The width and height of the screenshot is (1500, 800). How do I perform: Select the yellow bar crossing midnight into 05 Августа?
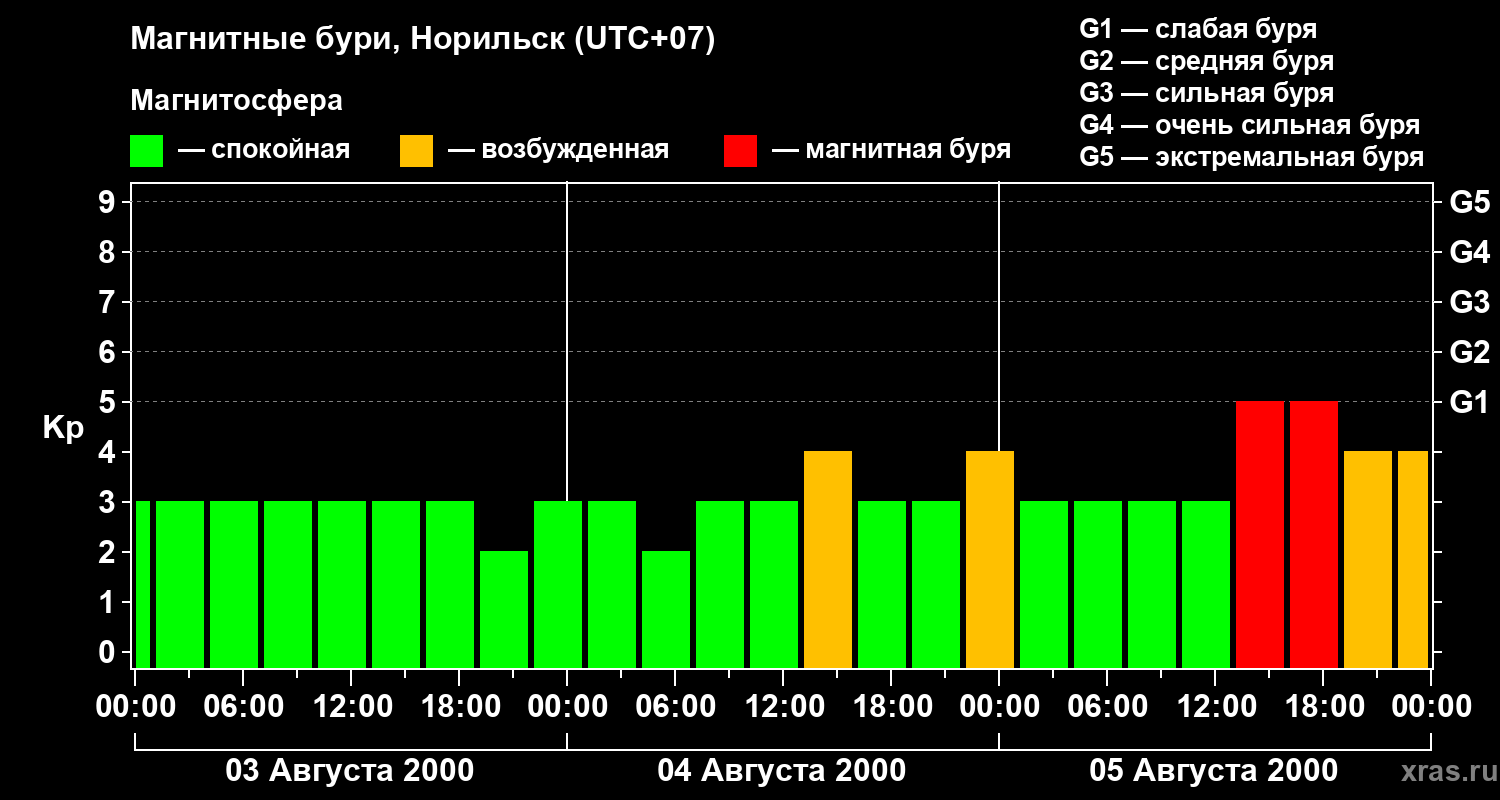990,559
